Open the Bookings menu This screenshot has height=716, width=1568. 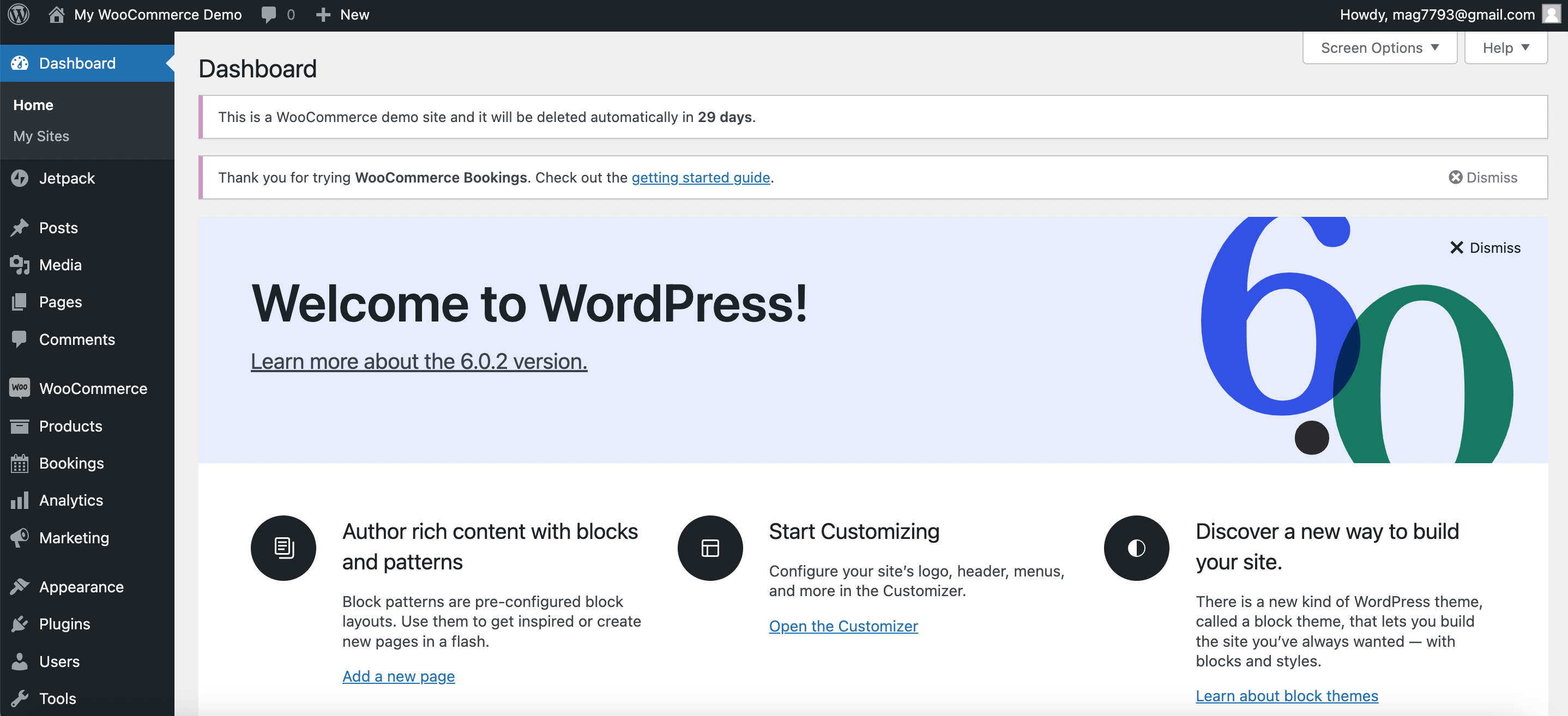(87, 463)
